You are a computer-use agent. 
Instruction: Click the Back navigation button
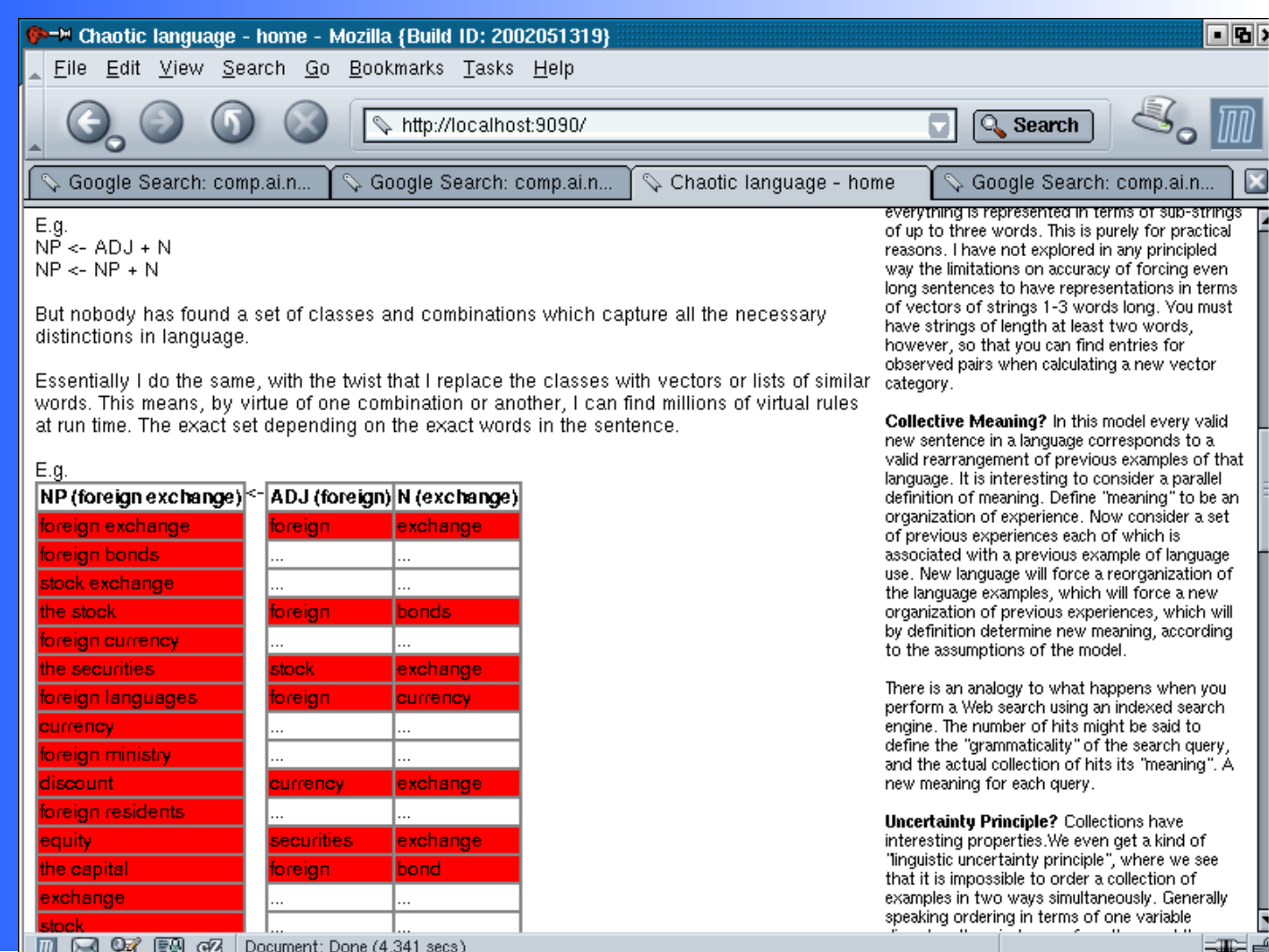(88, 122)
